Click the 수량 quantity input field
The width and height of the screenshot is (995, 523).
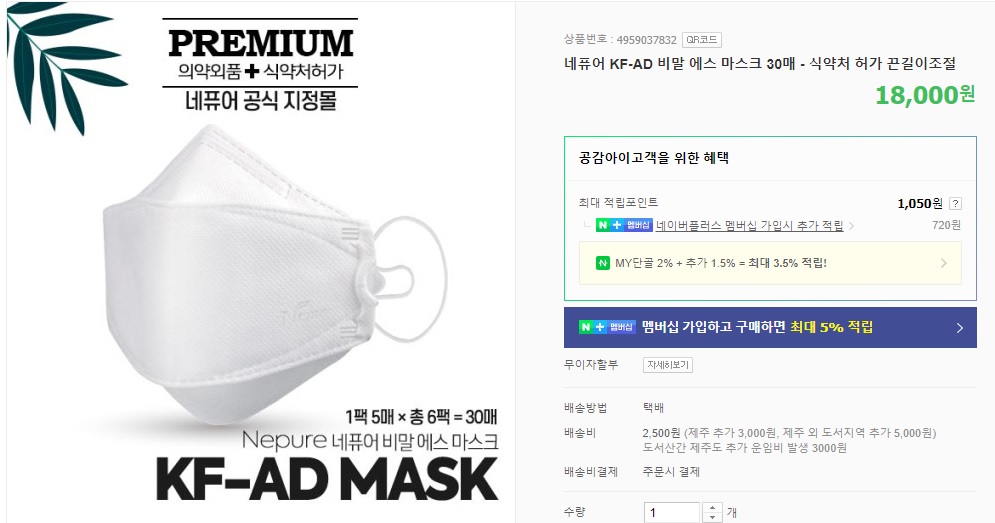pos(673,513)
